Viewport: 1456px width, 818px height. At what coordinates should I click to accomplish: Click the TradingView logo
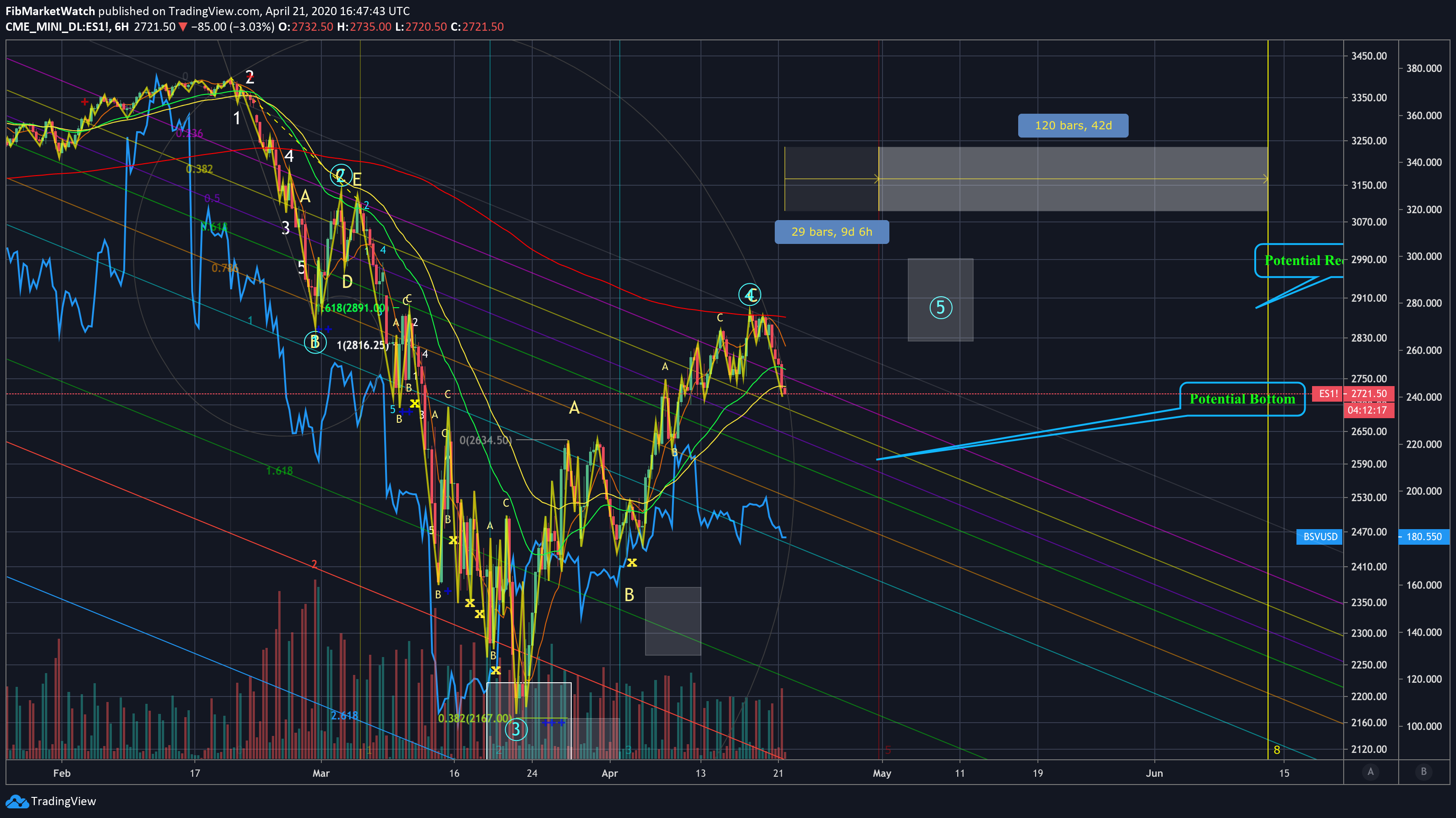50,801
